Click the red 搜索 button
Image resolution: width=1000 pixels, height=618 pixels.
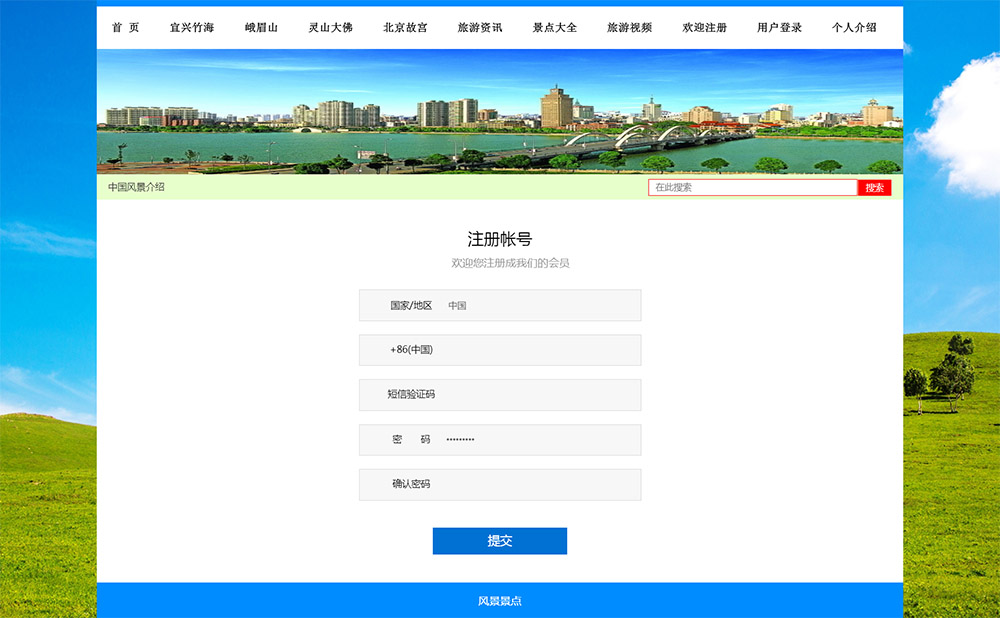pyautogui.click(x=874, y=188)
